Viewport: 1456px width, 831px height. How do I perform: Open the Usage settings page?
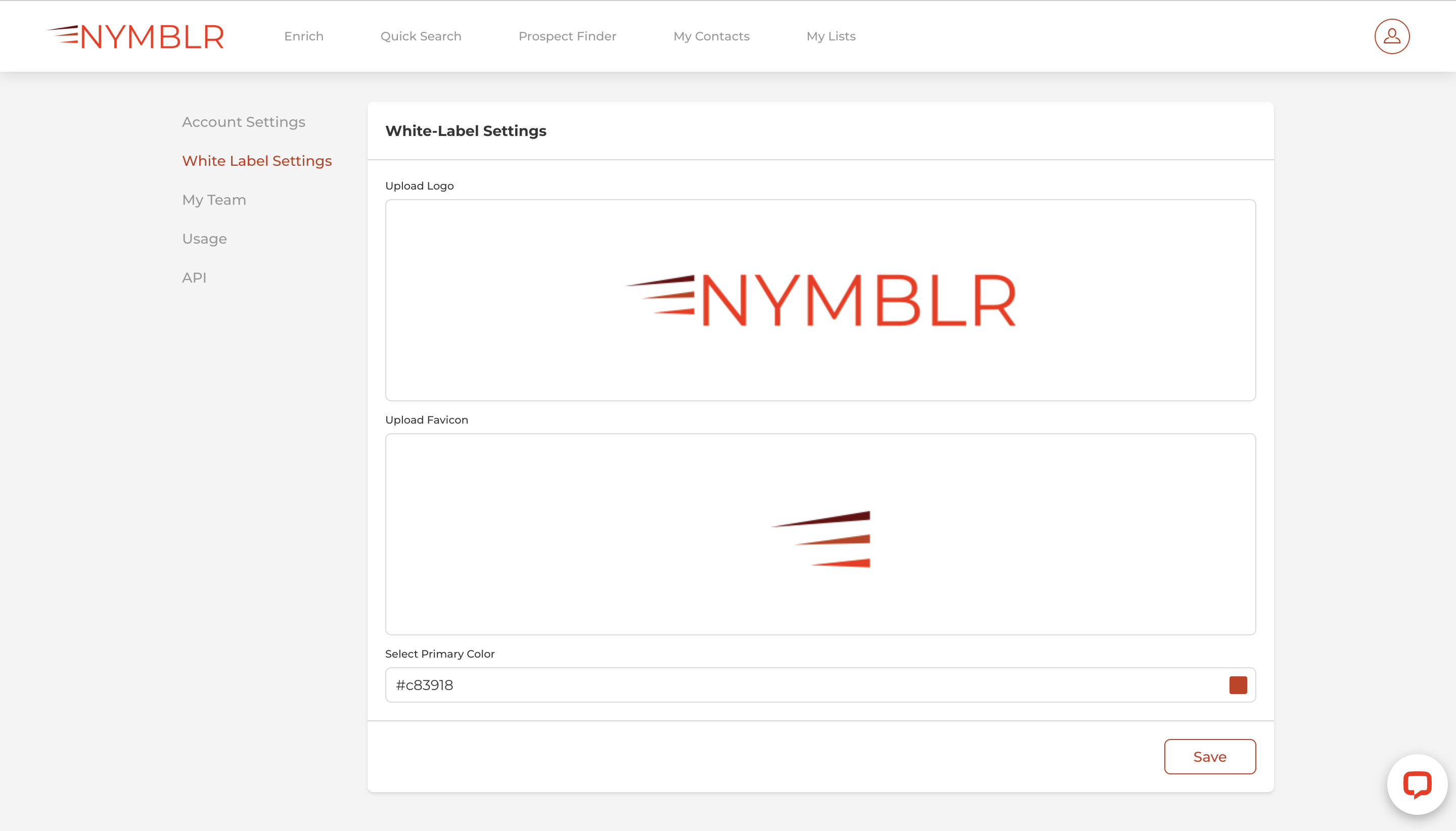pos(204,238)
